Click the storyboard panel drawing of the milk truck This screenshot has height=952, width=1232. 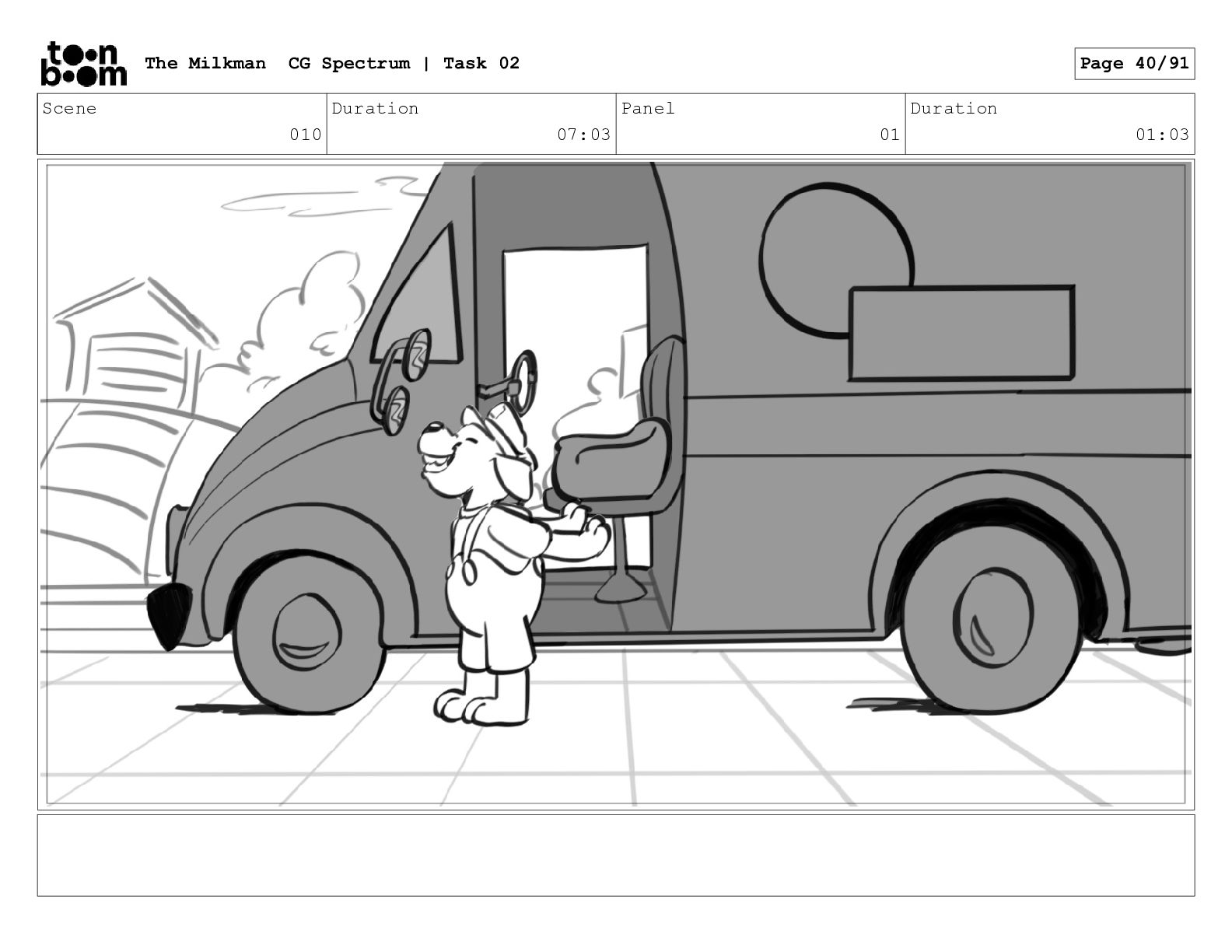616,485
